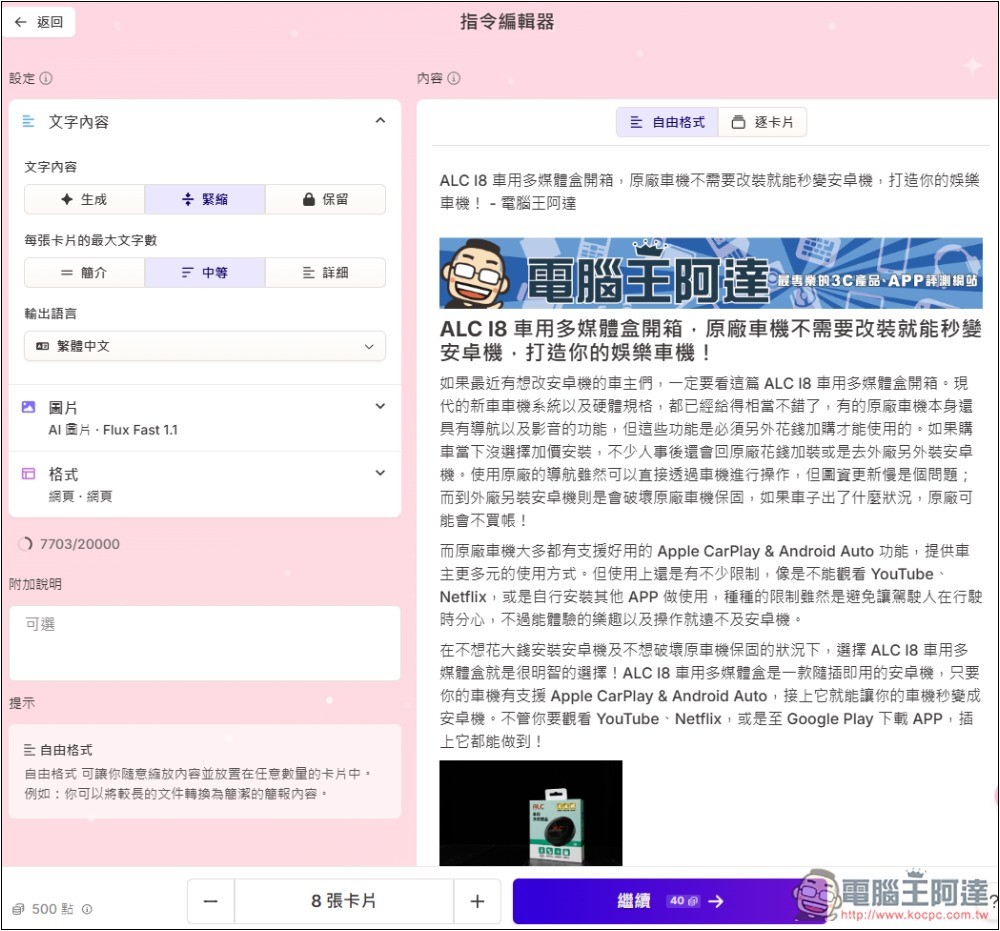
Task: Select the 生成 text content option
Action: [84, 199]
